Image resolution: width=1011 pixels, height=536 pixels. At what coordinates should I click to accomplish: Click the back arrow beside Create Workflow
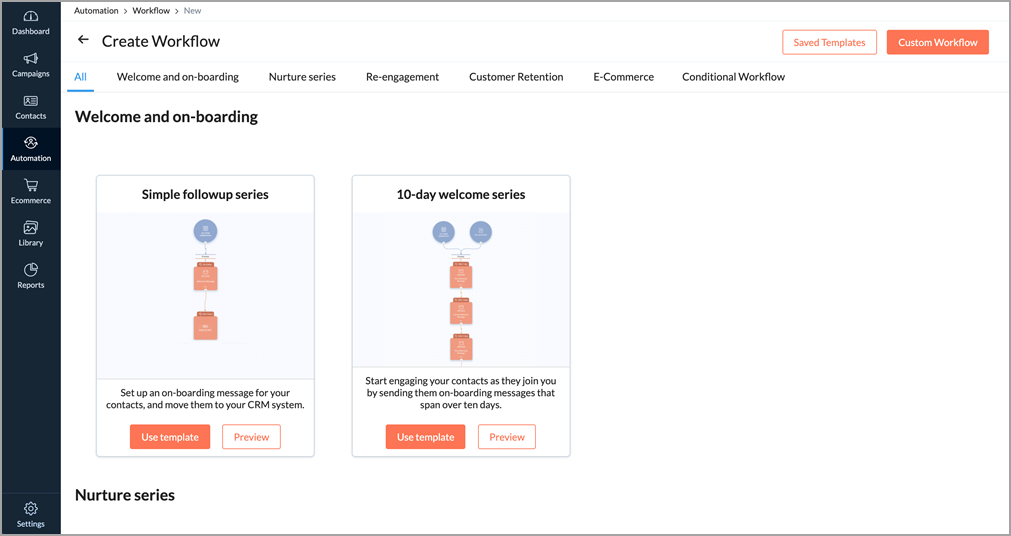pyautogui.click(x=83, y=40)
